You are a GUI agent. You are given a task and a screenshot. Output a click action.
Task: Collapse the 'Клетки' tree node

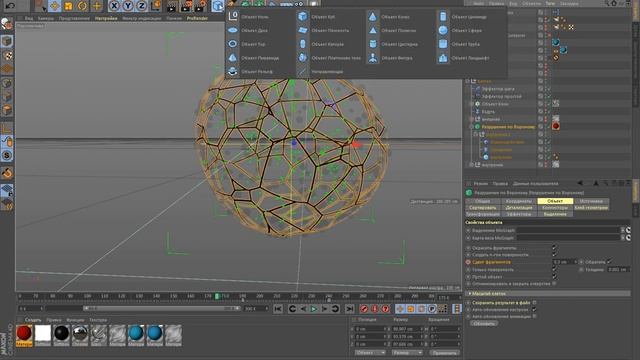pos(468,81)
